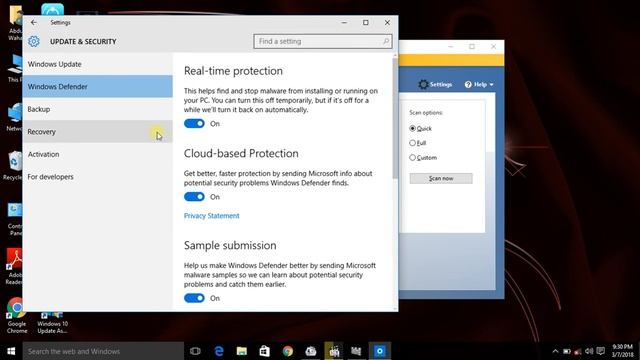Viewport: 640px width, 360px height.
Task: Click the Settings page vertical scrollbar
Action: [x=395, y=118]
